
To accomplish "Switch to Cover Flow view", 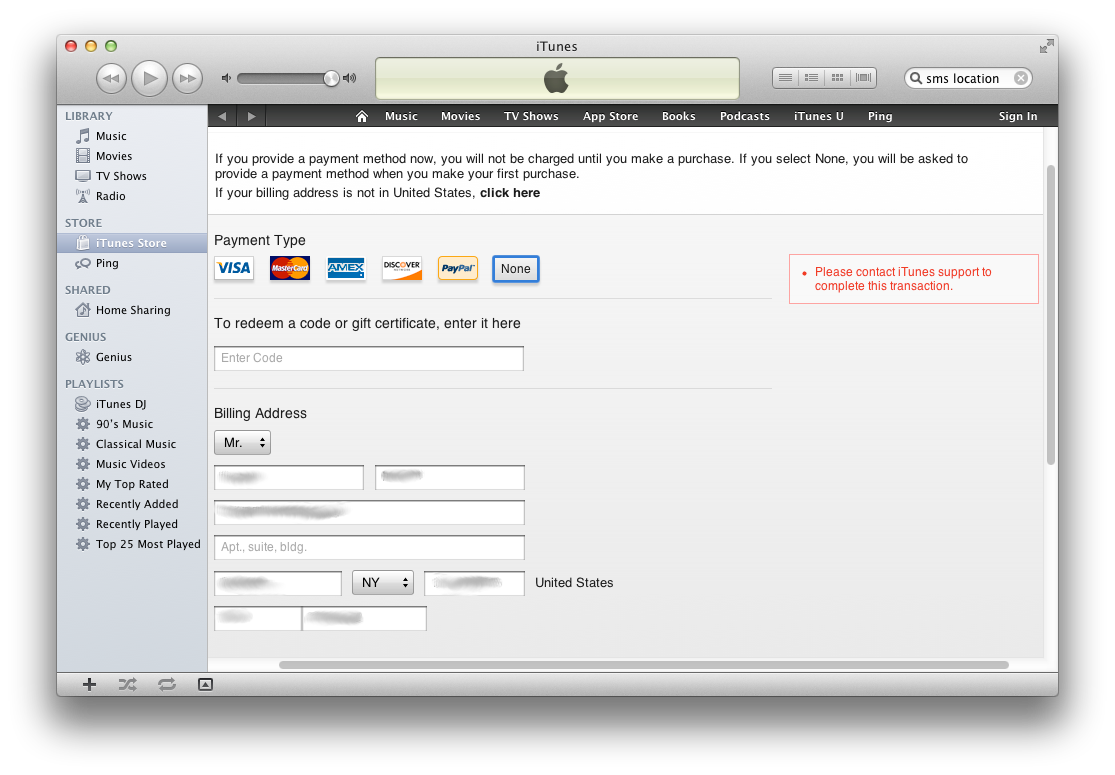I will 863,78.
